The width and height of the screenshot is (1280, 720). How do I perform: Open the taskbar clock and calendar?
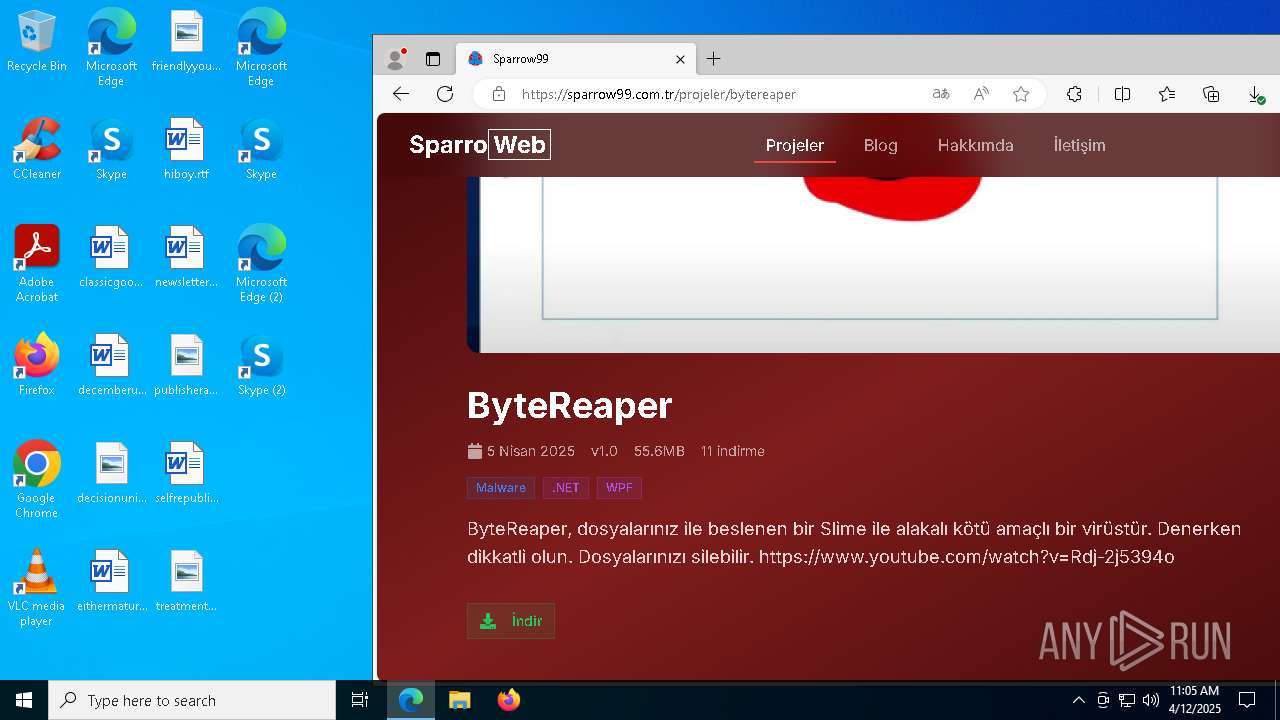1195,700
